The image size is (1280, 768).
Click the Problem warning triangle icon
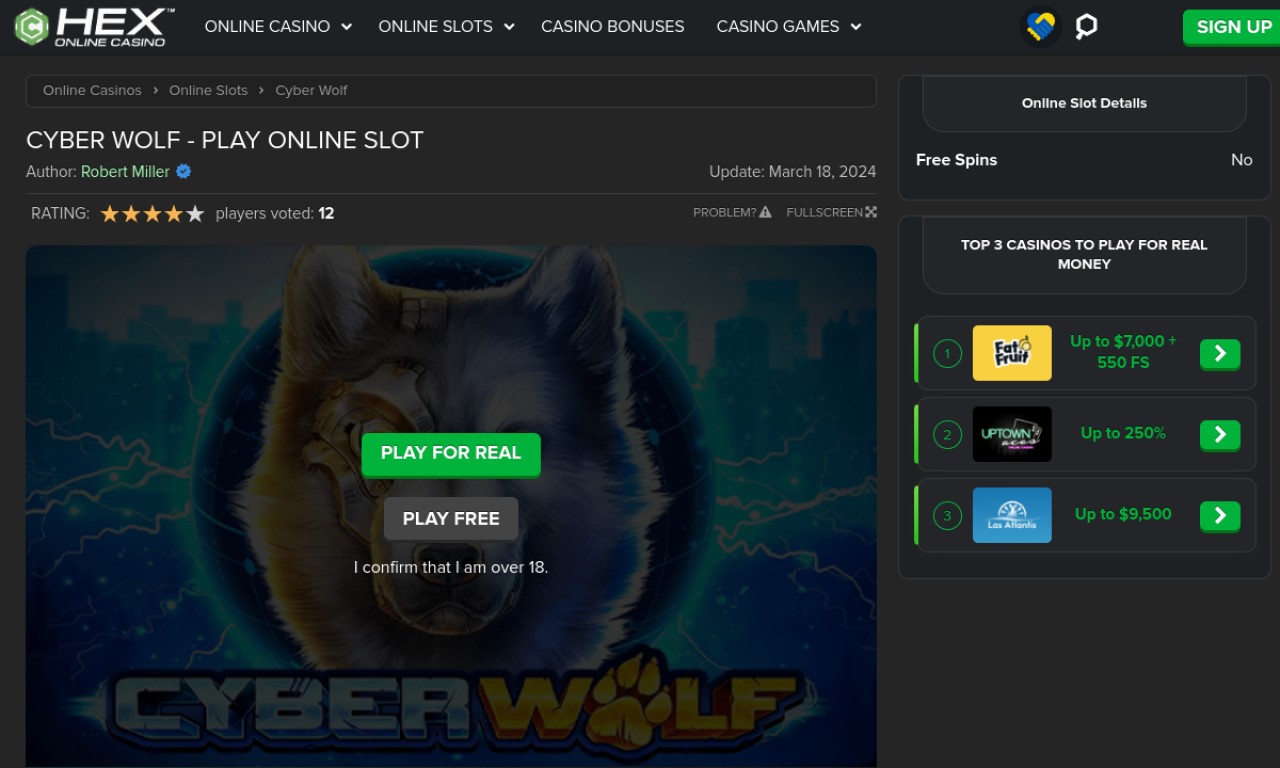pos(765,212)
